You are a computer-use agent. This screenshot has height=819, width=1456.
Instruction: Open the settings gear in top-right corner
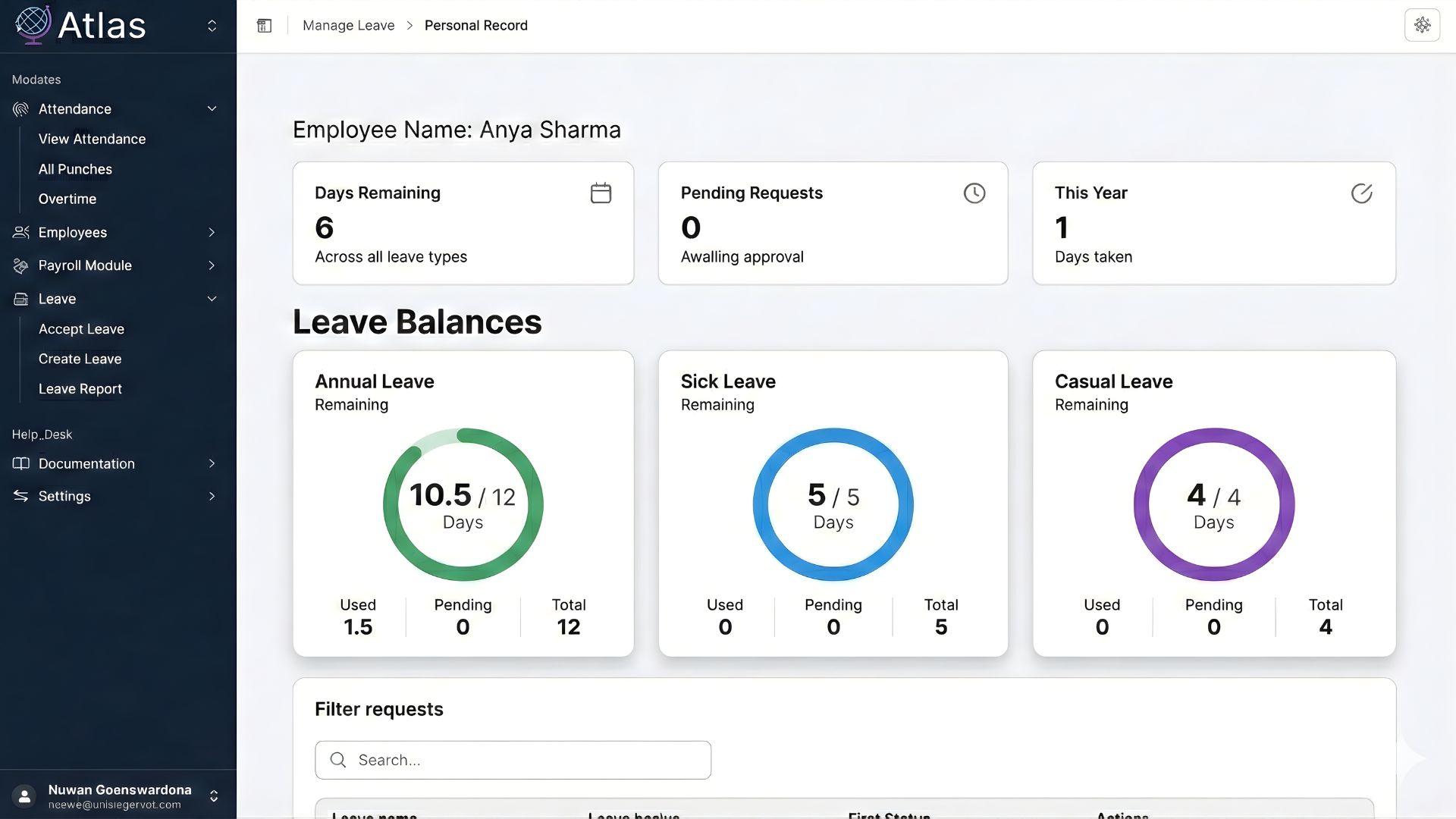(1422, 25)
